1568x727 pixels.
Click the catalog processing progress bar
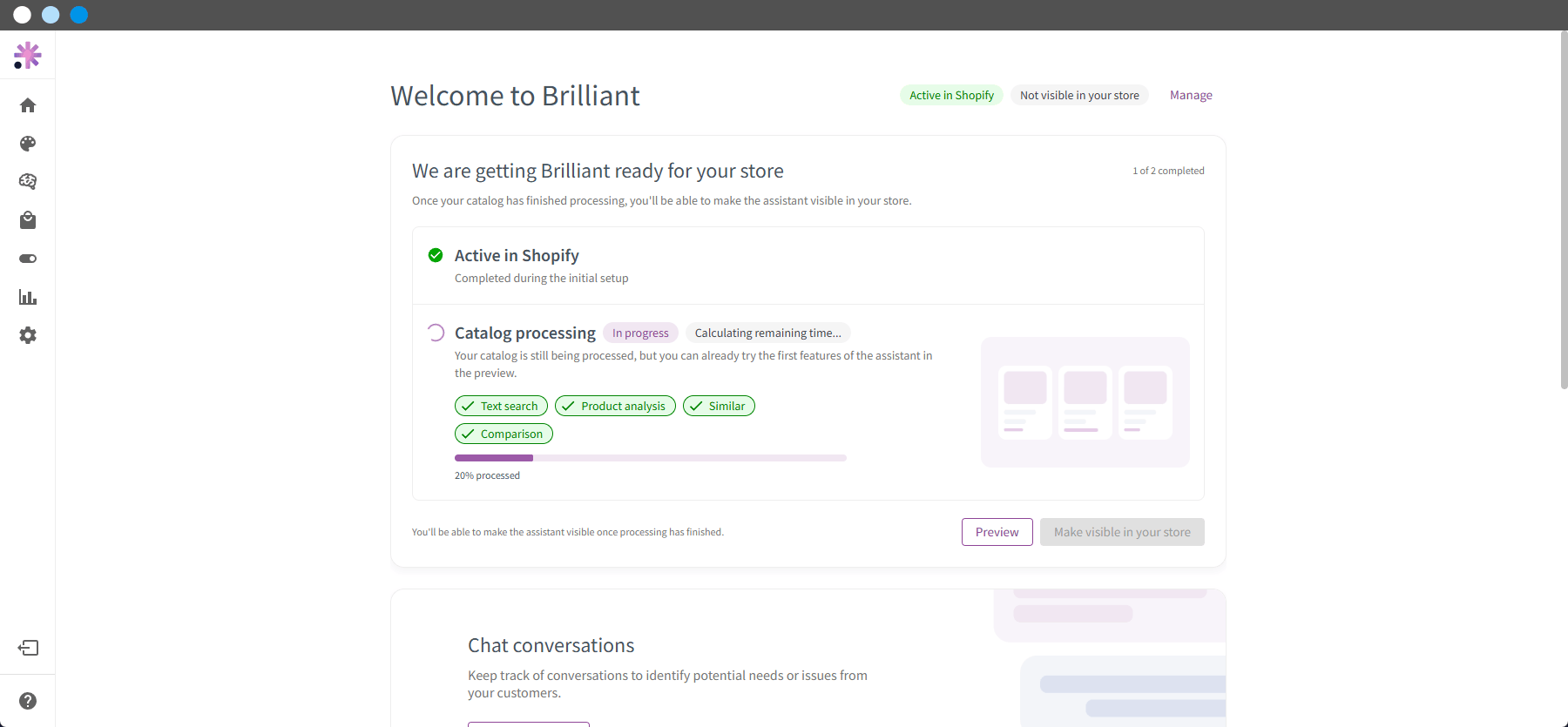[651, 458]
